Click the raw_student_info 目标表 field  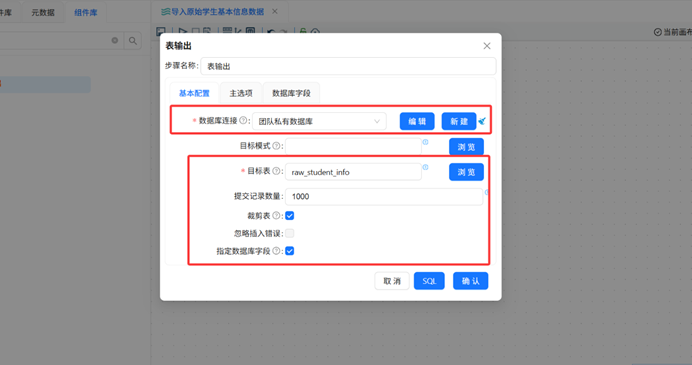point(354,172)
